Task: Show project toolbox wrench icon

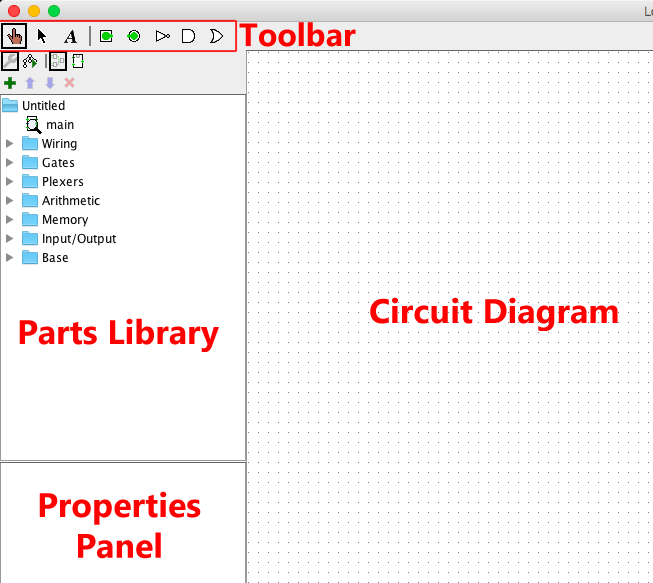Action: [10, 62]
